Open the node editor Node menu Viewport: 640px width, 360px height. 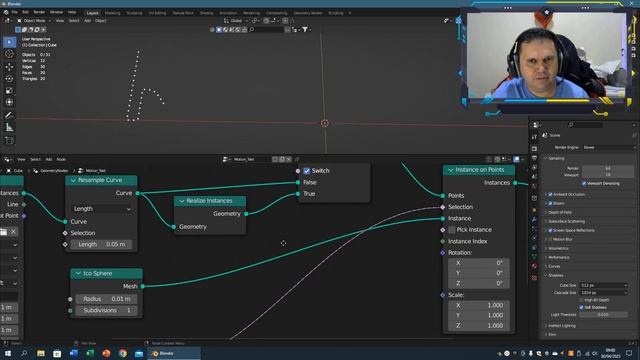(x=61, y=159)
